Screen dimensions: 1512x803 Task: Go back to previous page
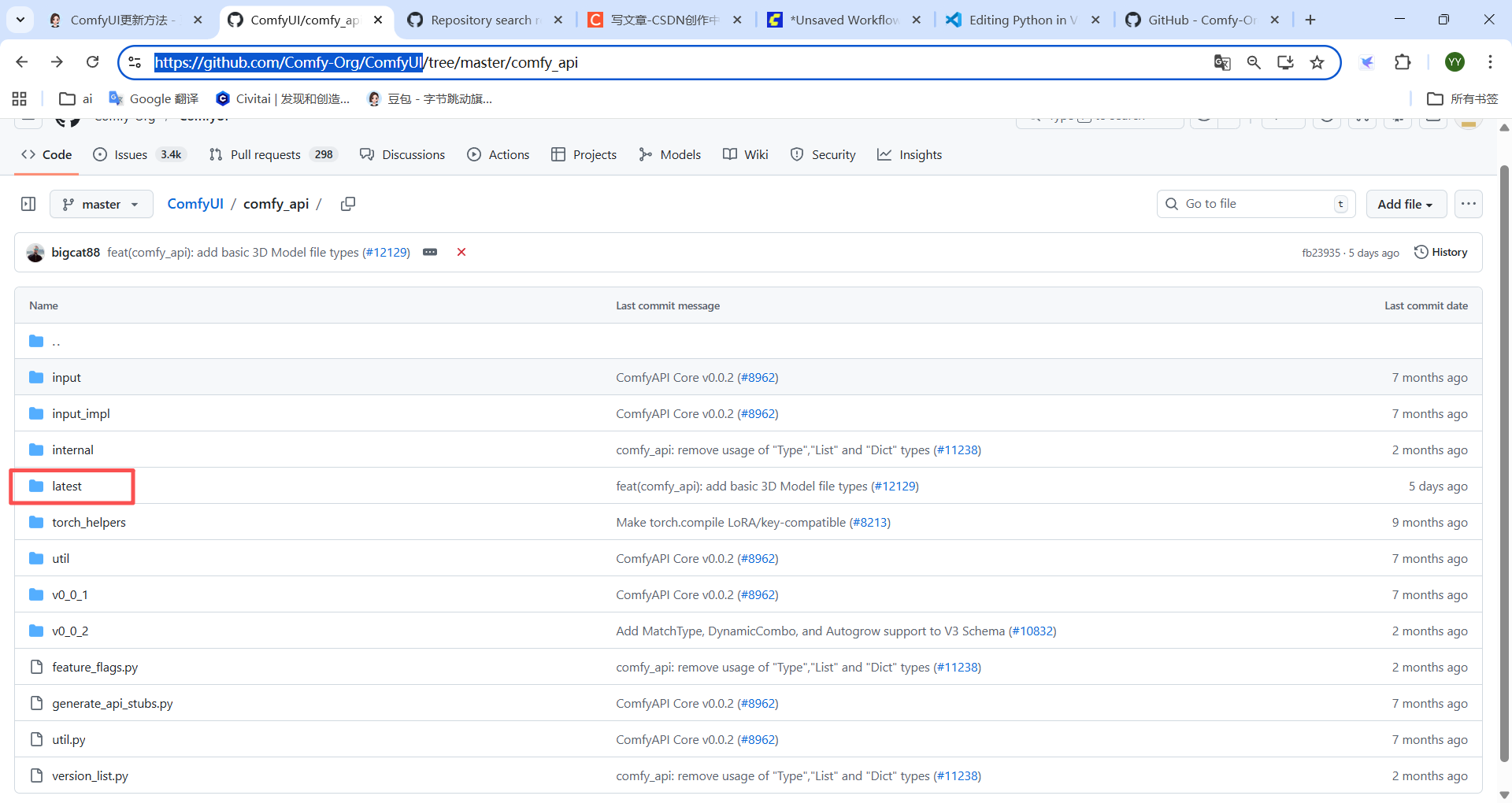22,62
